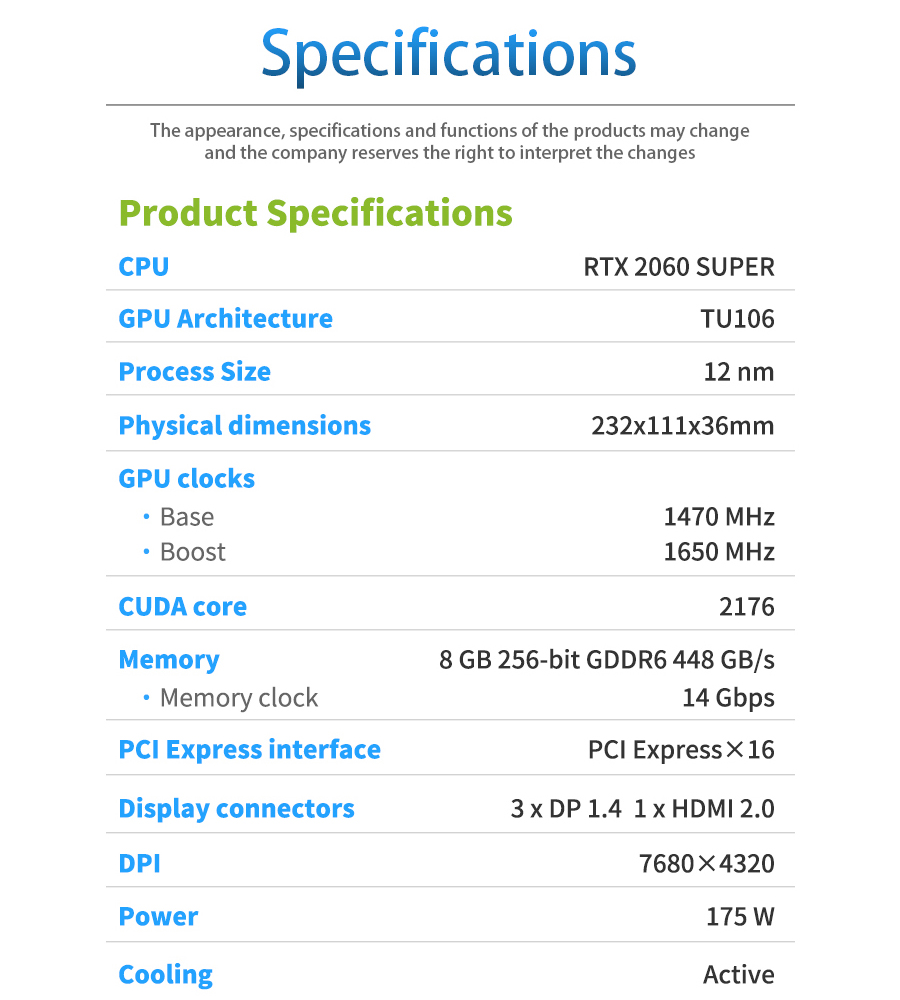Click the 12 nm value

pos(739,372)
